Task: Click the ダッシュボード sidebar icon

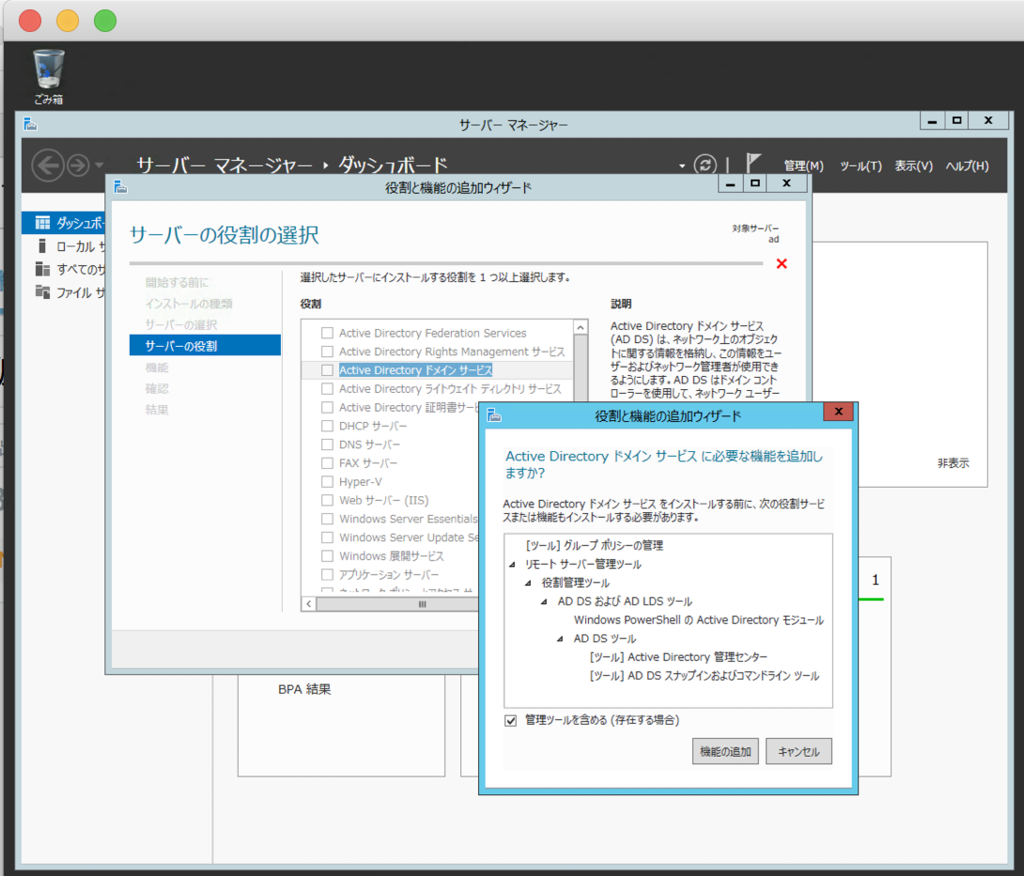Action: click(x=42, y=223)
